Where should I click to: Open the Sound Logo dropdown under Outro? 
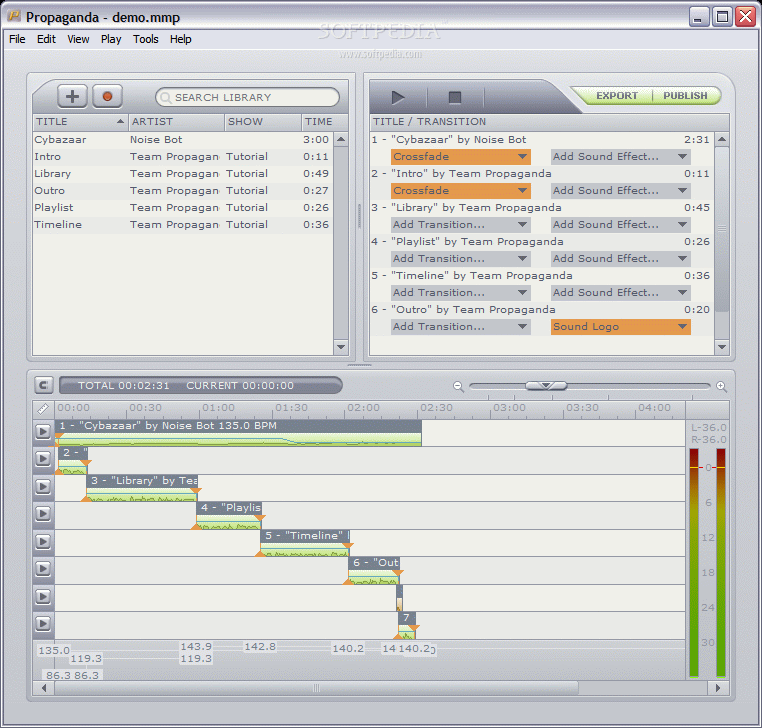pyautogui.click(x=620, y=327)
